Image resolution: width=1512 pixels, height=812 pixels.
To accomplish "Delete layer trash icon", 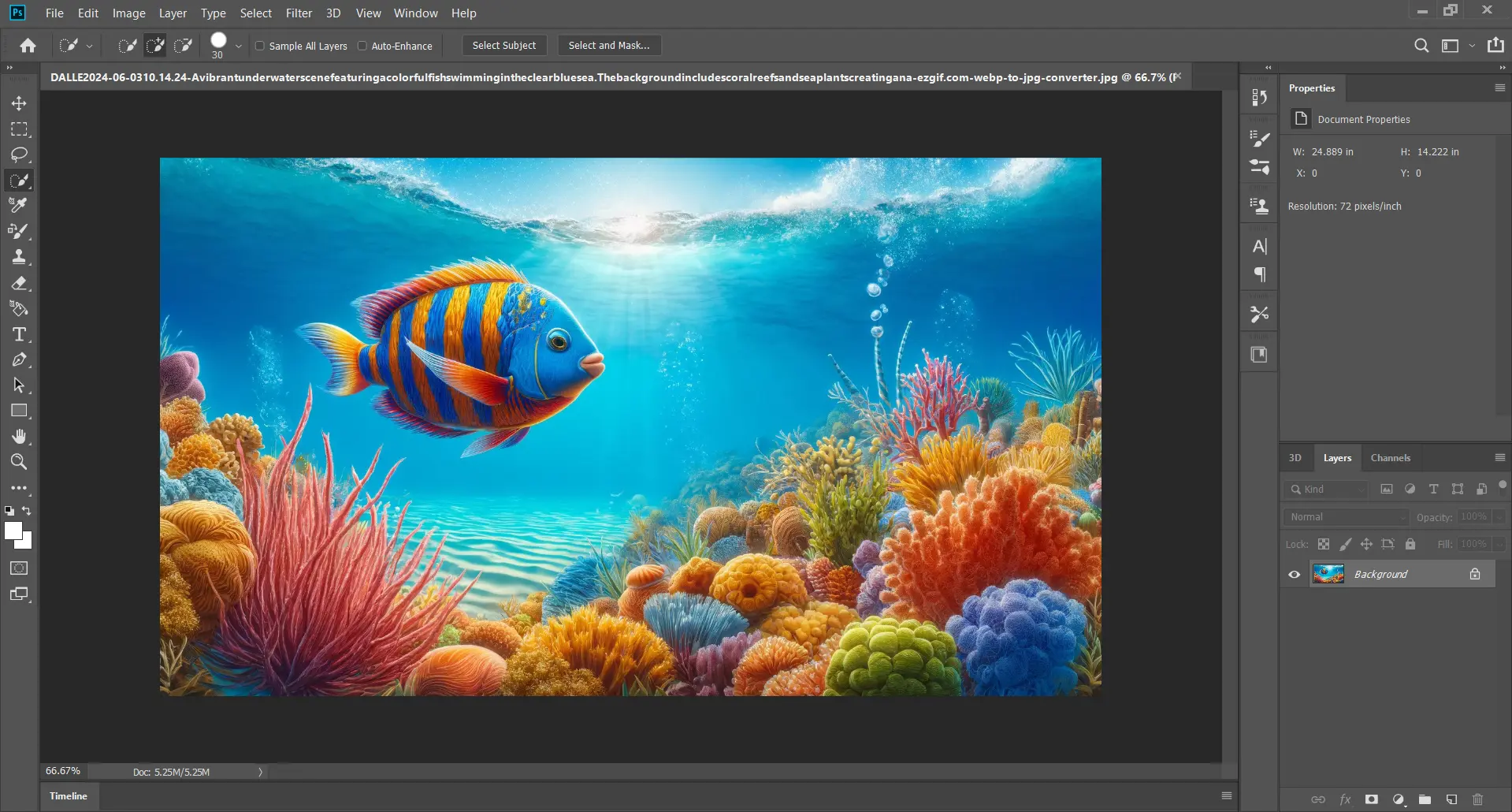I will [x=1478, y=799].
